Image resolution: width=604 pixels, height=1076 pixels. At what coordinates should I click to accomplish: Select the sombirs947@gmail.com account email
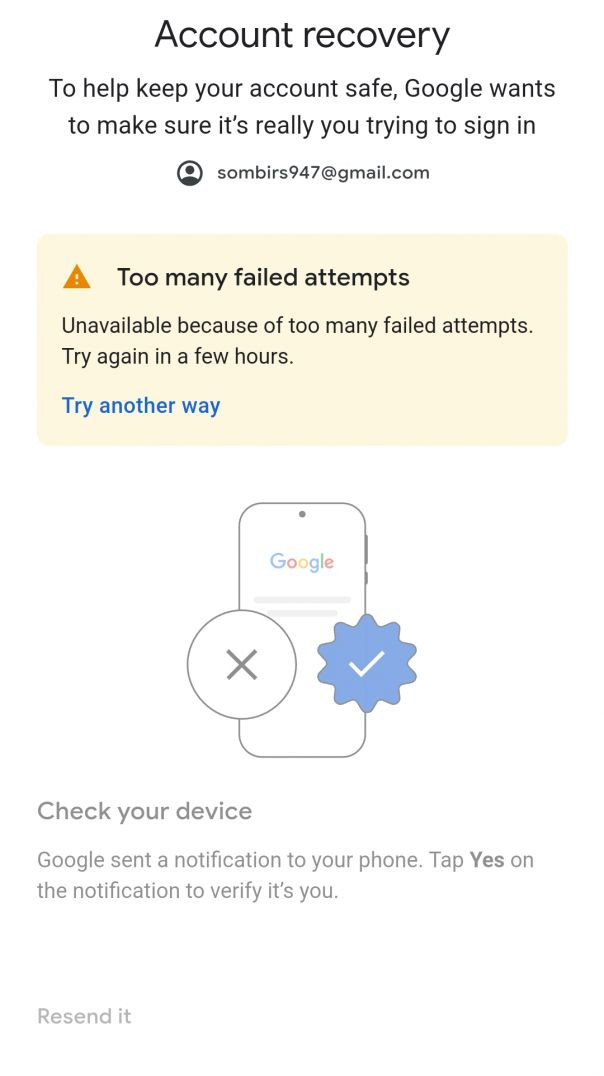(x=323, y=173)
